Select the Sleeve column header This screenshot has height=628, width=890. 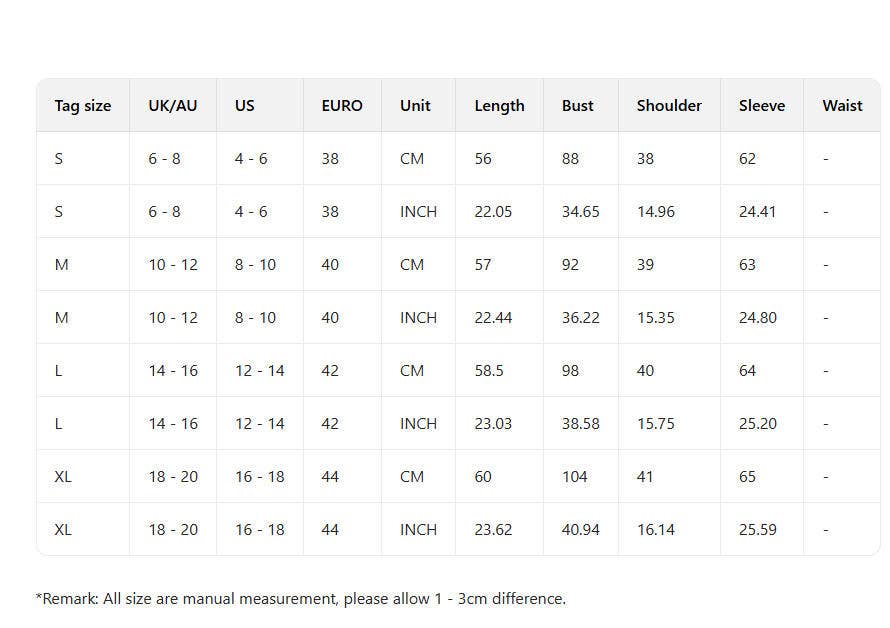[x=762, y=105]
